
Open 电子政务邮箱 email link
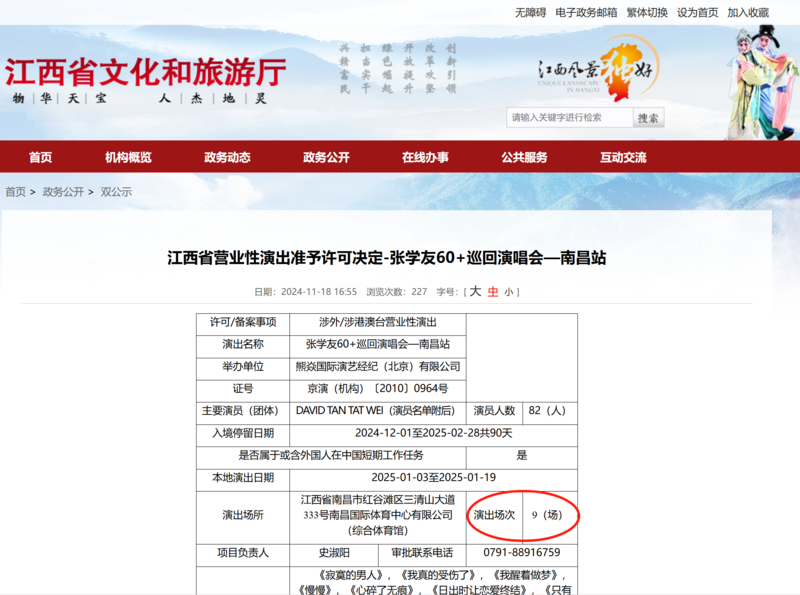coord(586,13)
